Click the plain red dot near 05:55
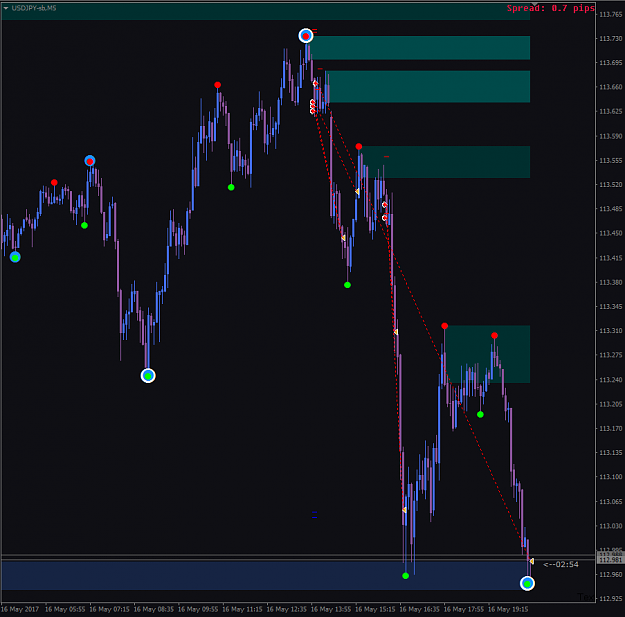 click(x=54, y=183)
